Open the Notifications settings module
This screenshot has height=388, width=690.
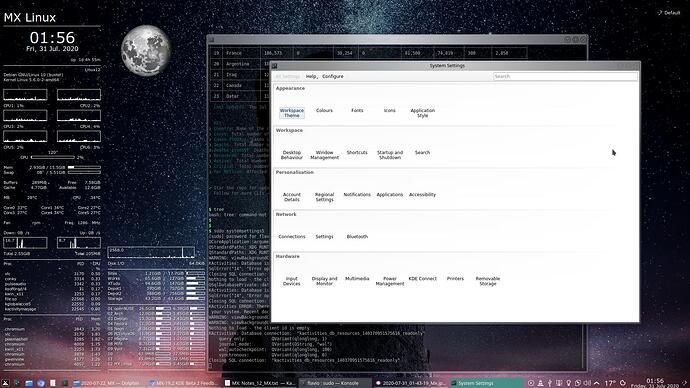(357, 194)
